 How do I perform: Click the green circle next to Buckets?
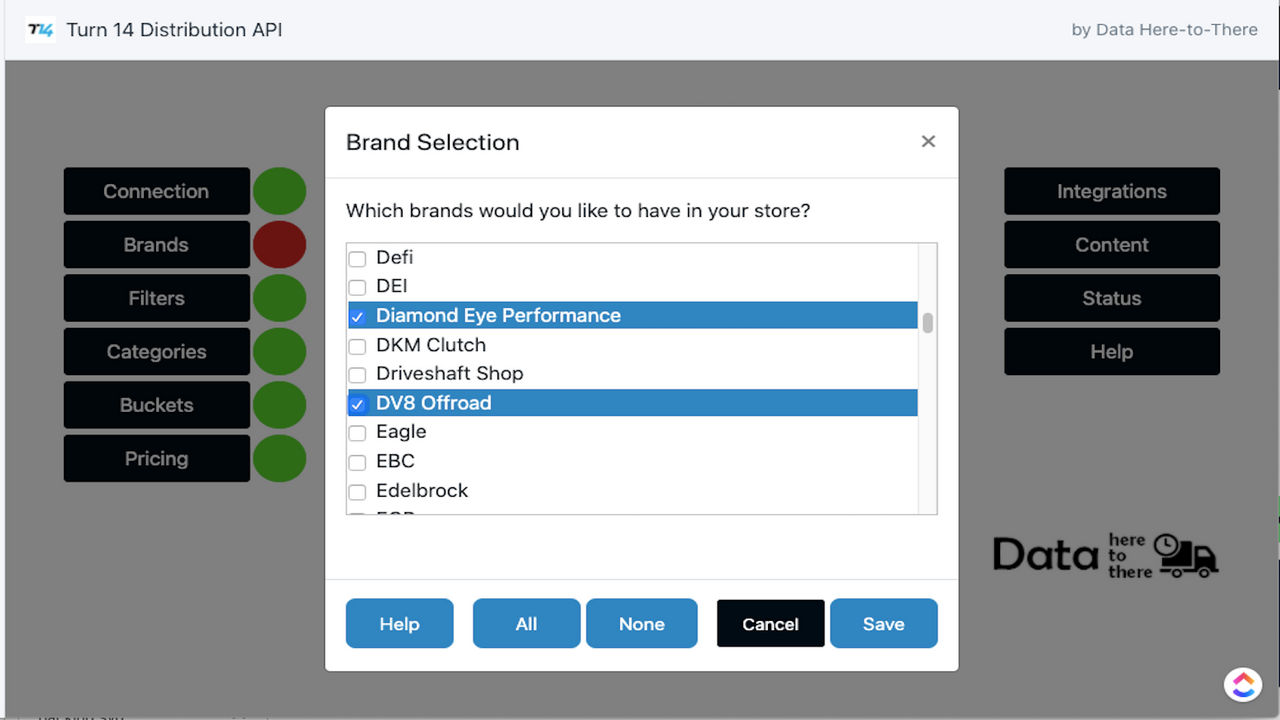click(x=279, y=404)
